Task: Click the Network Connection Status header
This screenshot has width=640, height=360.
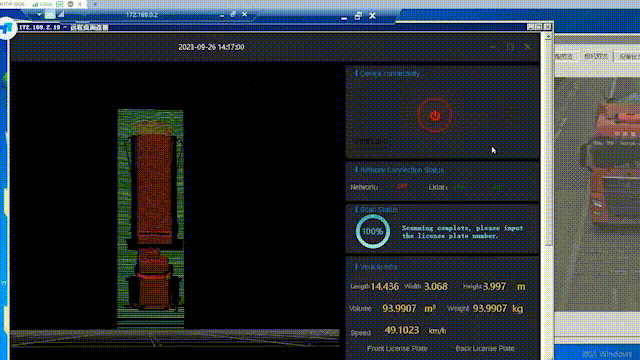Action: (402, 170)
